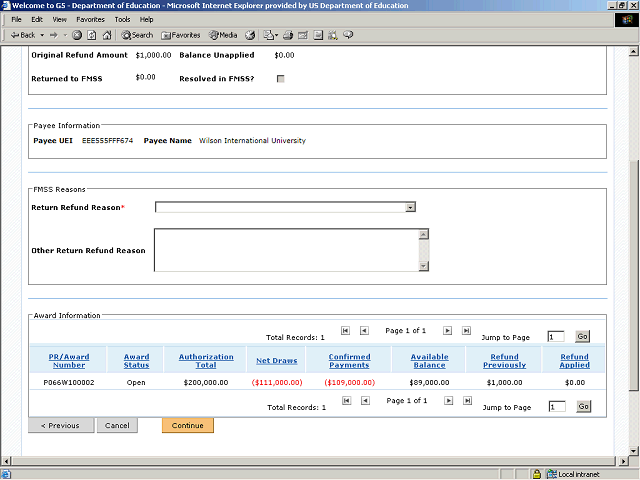The height and width of the screenshot is (480, 640).
Task: Sort by Available Balance column header
Action: point(428,361)
